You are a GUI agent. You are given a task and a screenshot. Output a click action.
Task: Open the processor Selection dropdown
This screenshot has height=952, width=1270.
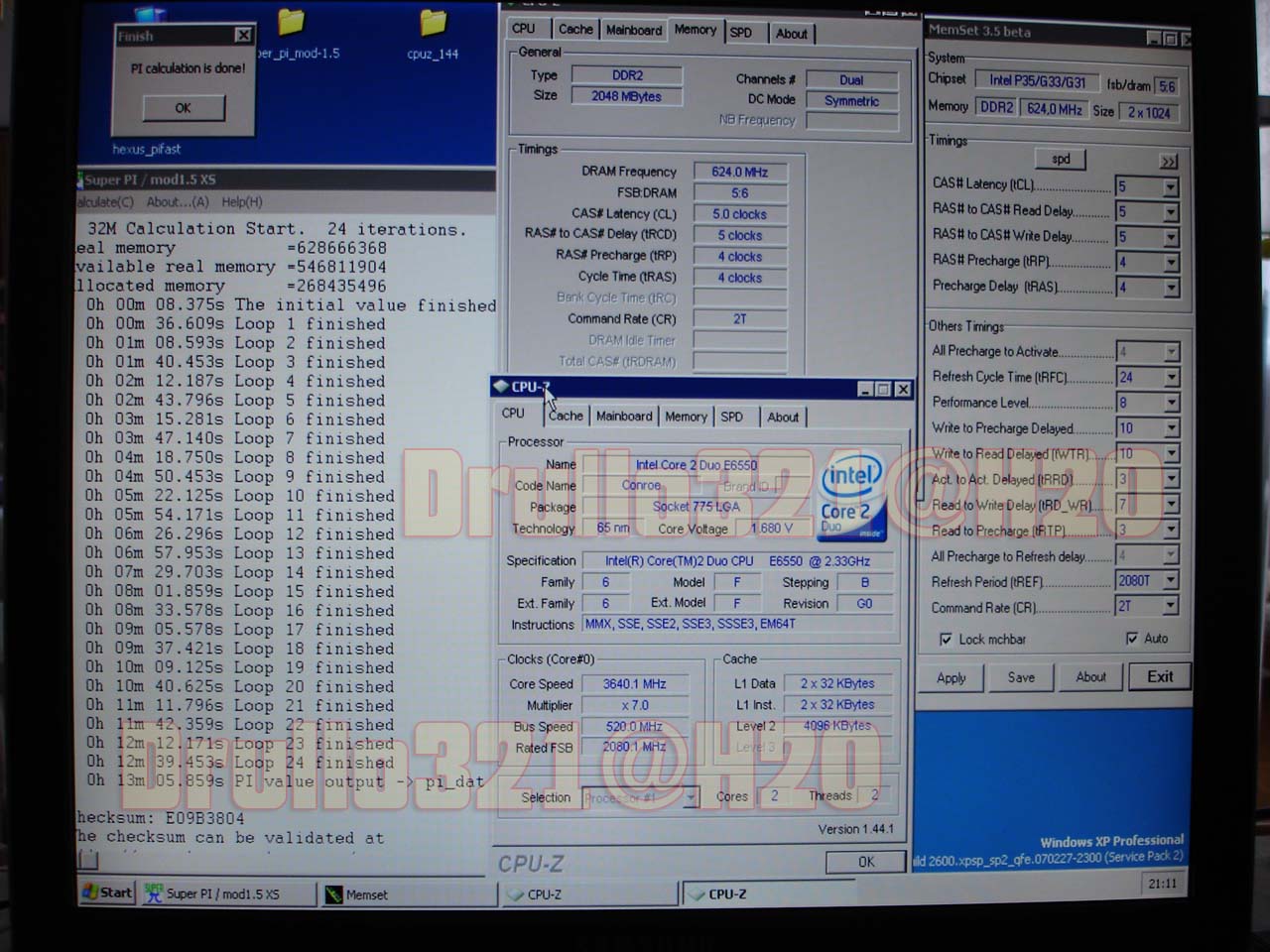coord(691,797)
